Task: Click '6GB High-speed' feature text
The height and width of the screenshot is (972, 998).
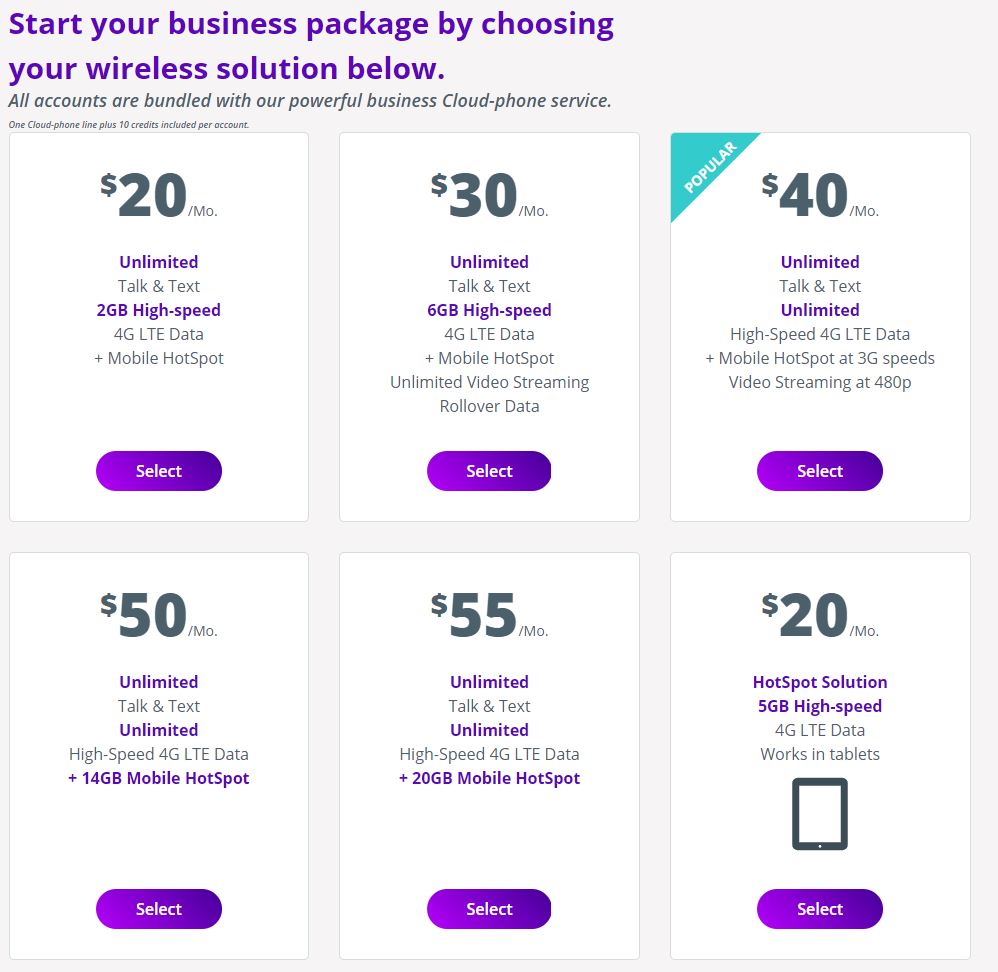Action: (x=489, y=310)
